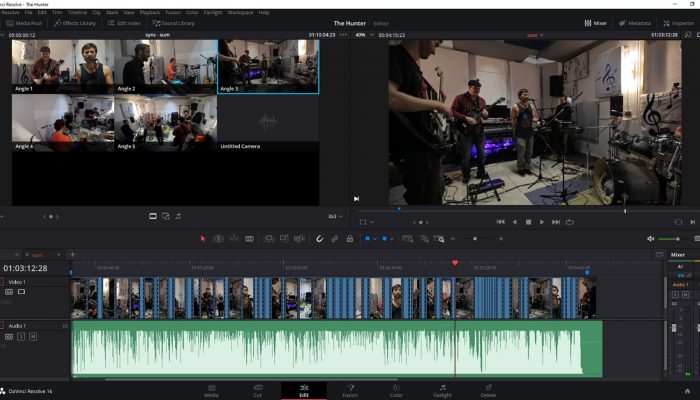The height and width of the screenshot is (400, 700).
Task: Open the Edit Index panel
Action: (124, 23)
